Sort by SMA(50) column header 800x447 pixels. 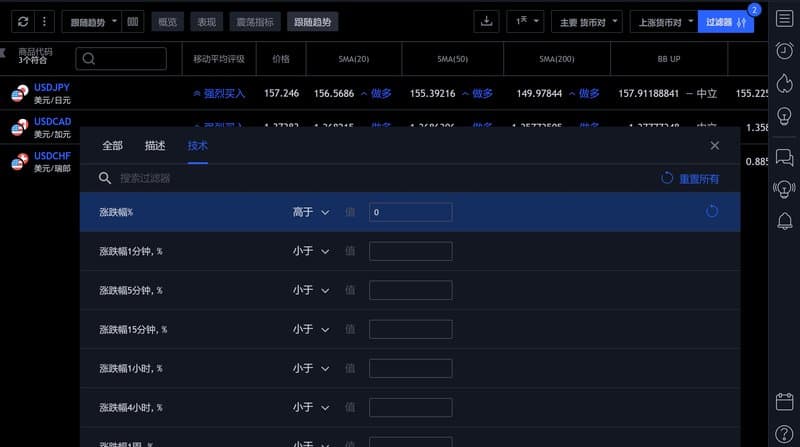(453, 59)
